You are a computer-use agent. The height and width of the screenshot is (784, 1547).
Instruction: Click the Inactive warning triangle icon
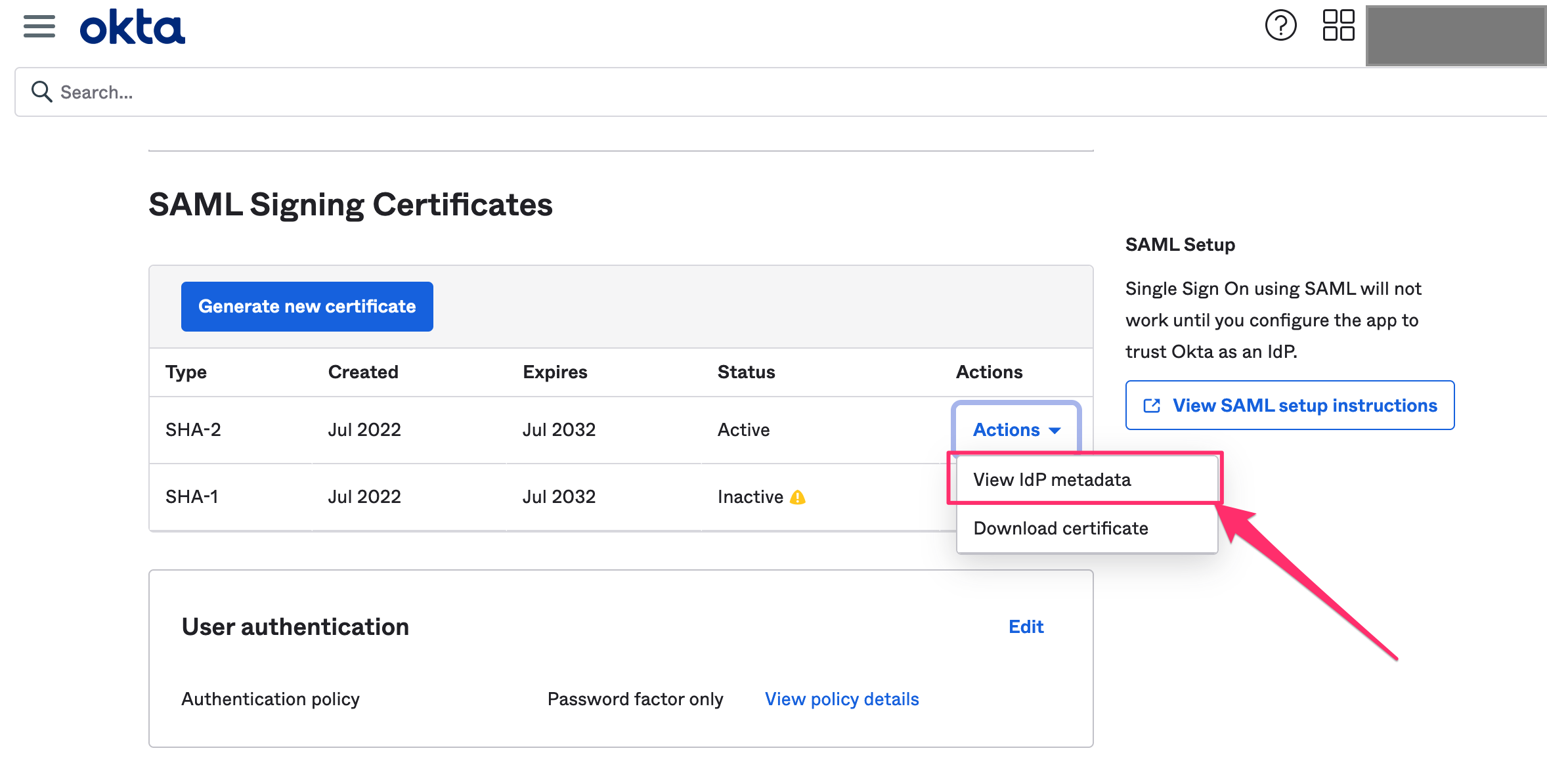click(x=798, y=498)
